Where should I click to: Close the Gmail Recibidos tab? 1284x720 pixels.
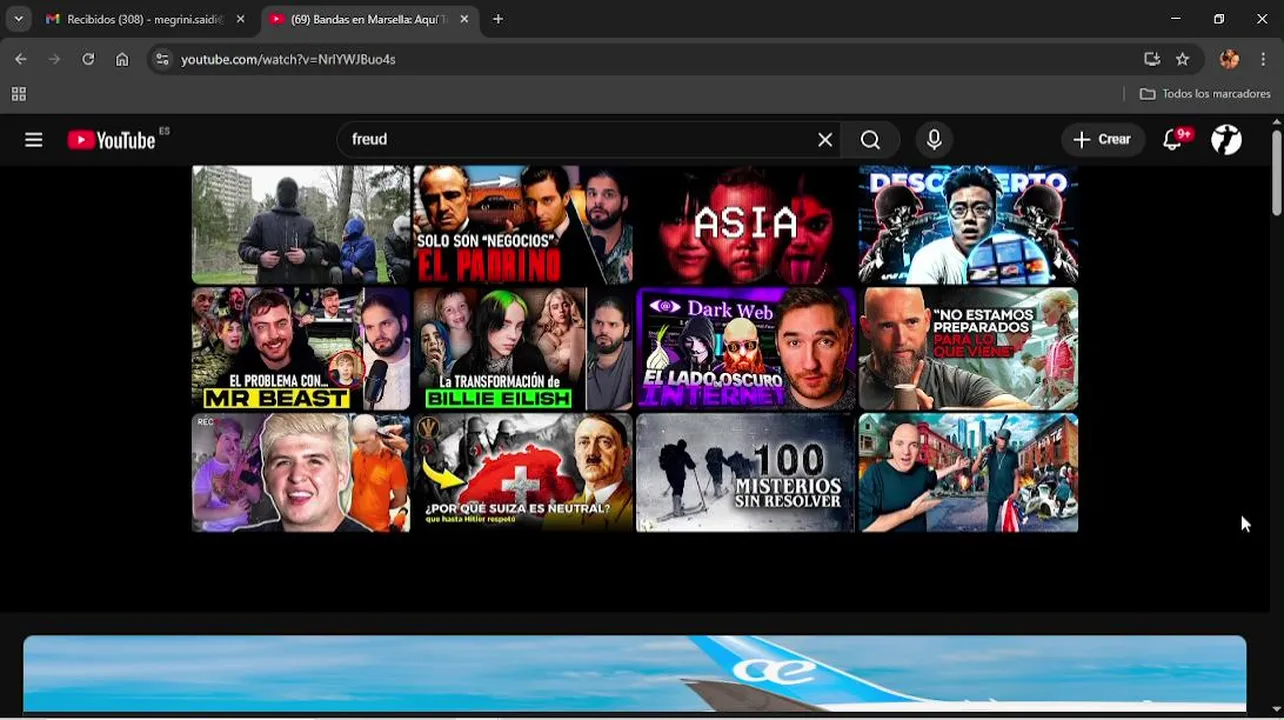coord(240,19)
